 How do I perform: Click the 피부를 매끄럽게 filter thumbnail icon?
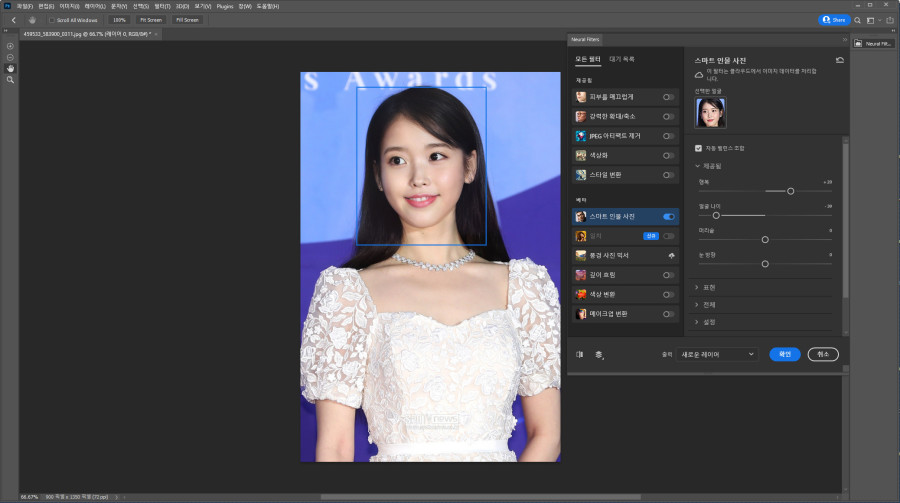click(x=581, y=97)
